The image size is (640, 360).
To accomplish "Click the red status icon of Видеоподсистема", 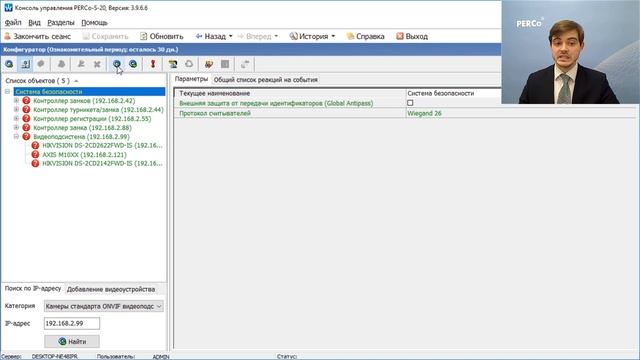I will [27, 136].
